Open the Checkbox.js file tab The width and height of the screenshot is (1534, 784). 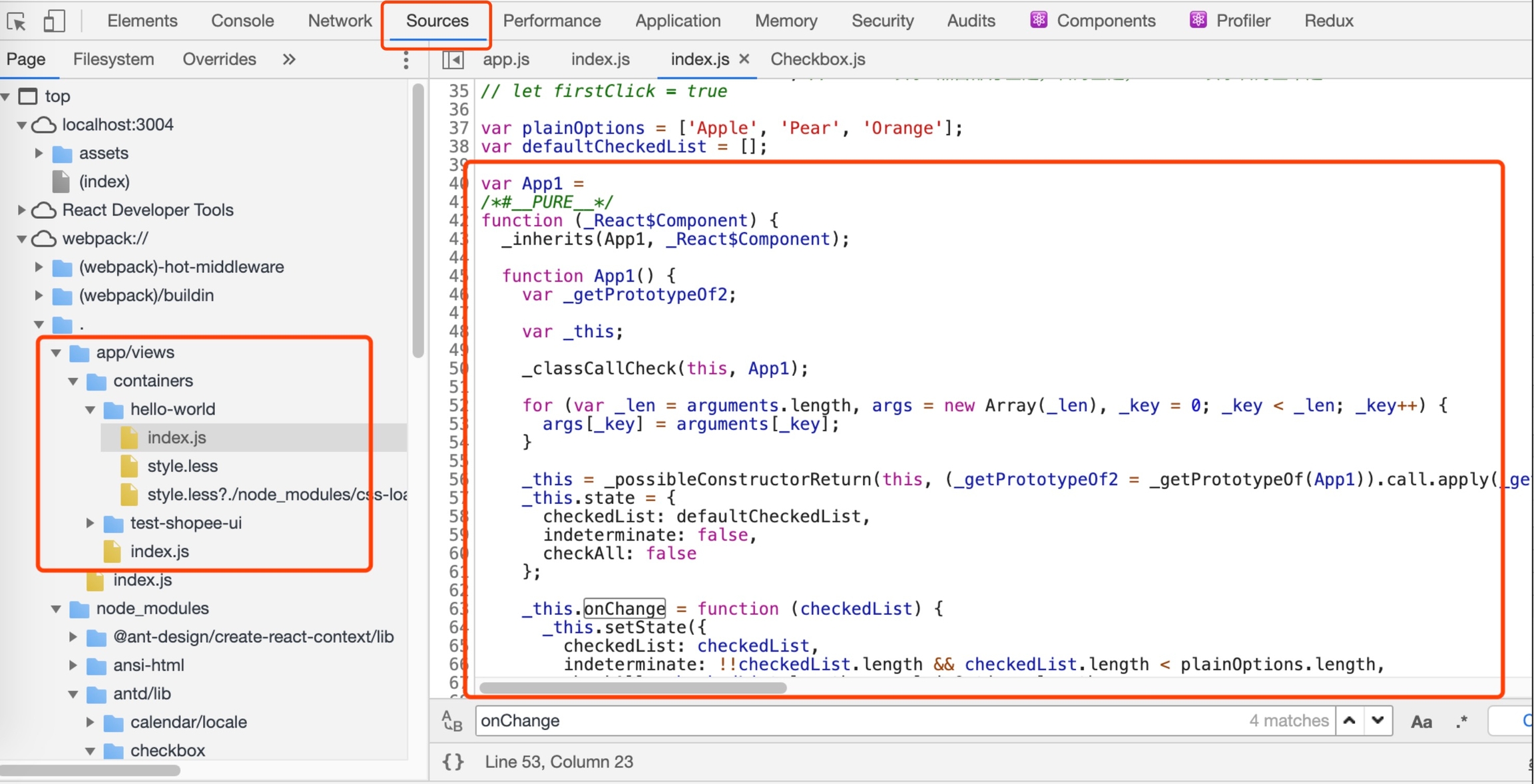[x=818, y=59]
